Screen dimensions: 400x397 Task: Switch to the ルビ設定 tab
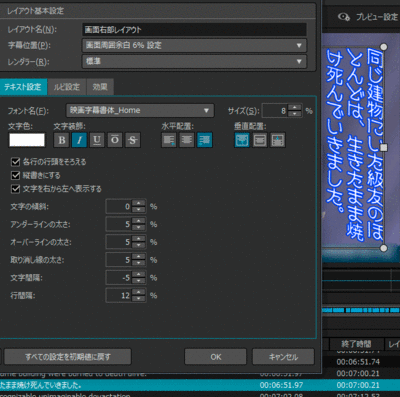(x=67, y=87)
